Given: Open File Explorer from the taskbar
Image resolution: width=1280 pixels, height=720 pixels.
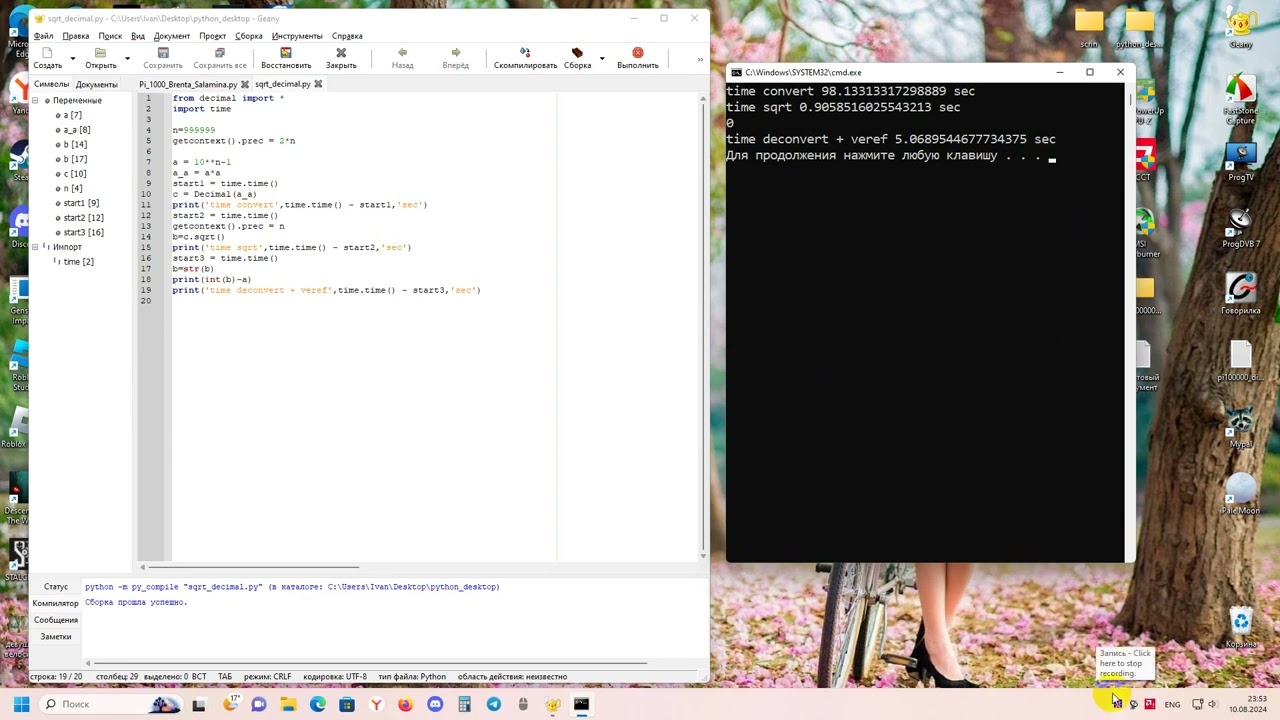Looking at the screenshot, I should point(288,704).
